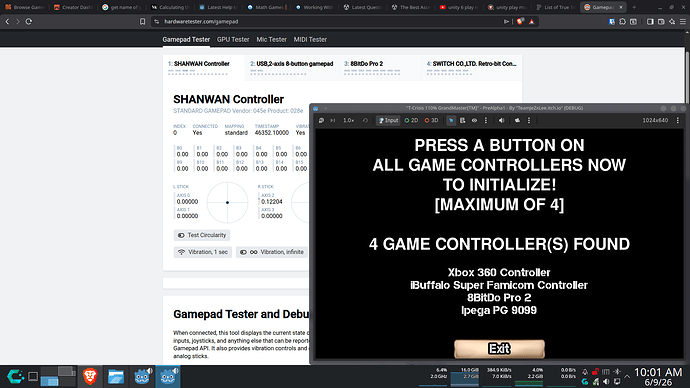This screenshot has height=388, width=690.
Task: Click the left stick circle visualizer
Action: click(x=228, y=202)
